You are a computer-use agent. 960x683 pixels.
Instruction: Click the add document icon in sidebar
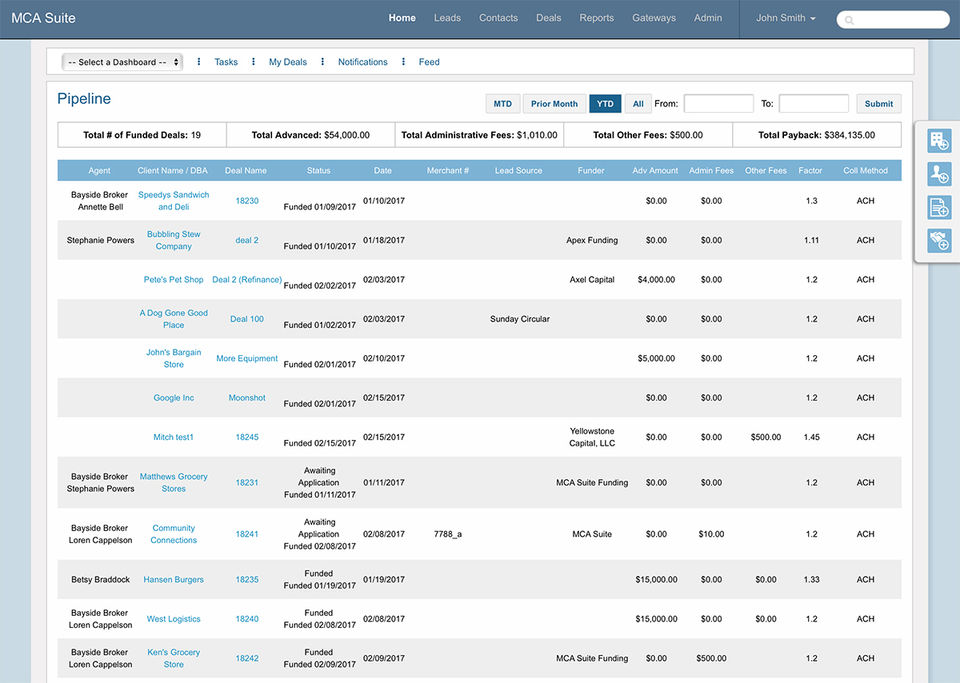pos(939,207)
